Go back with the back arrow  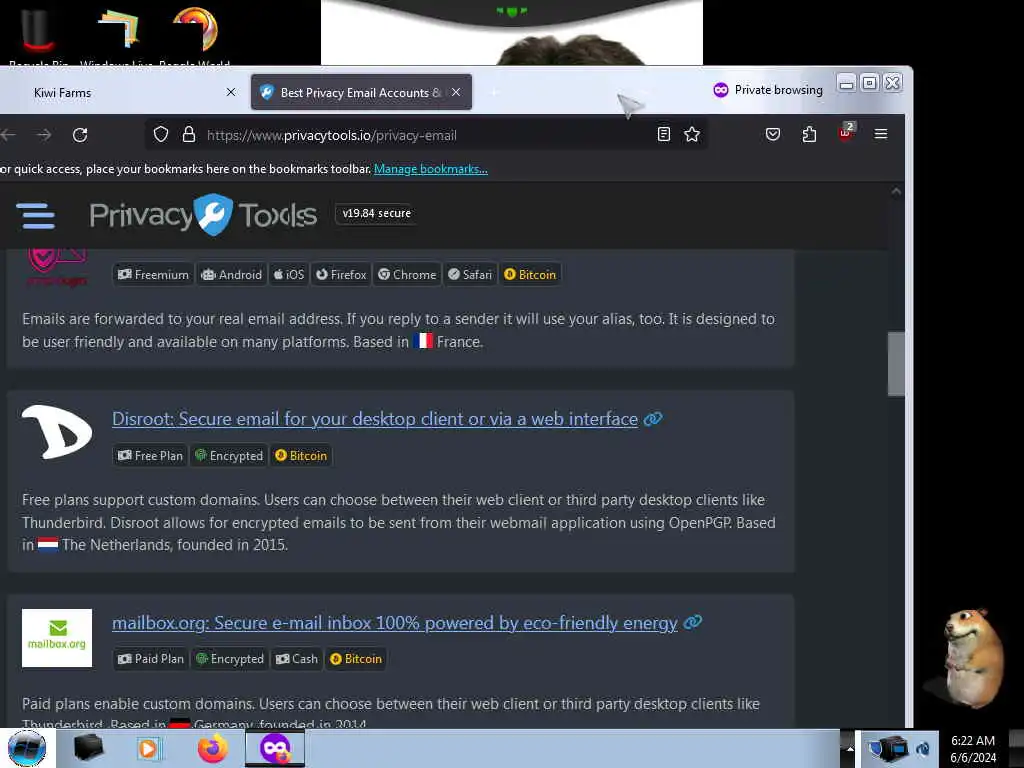click(x=8, y=135)
